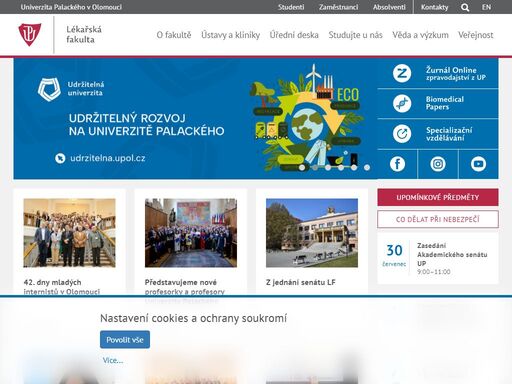512x384 pixels.
Task: Open the Zaměstnanci top menu
Action: tap(338, 7)
